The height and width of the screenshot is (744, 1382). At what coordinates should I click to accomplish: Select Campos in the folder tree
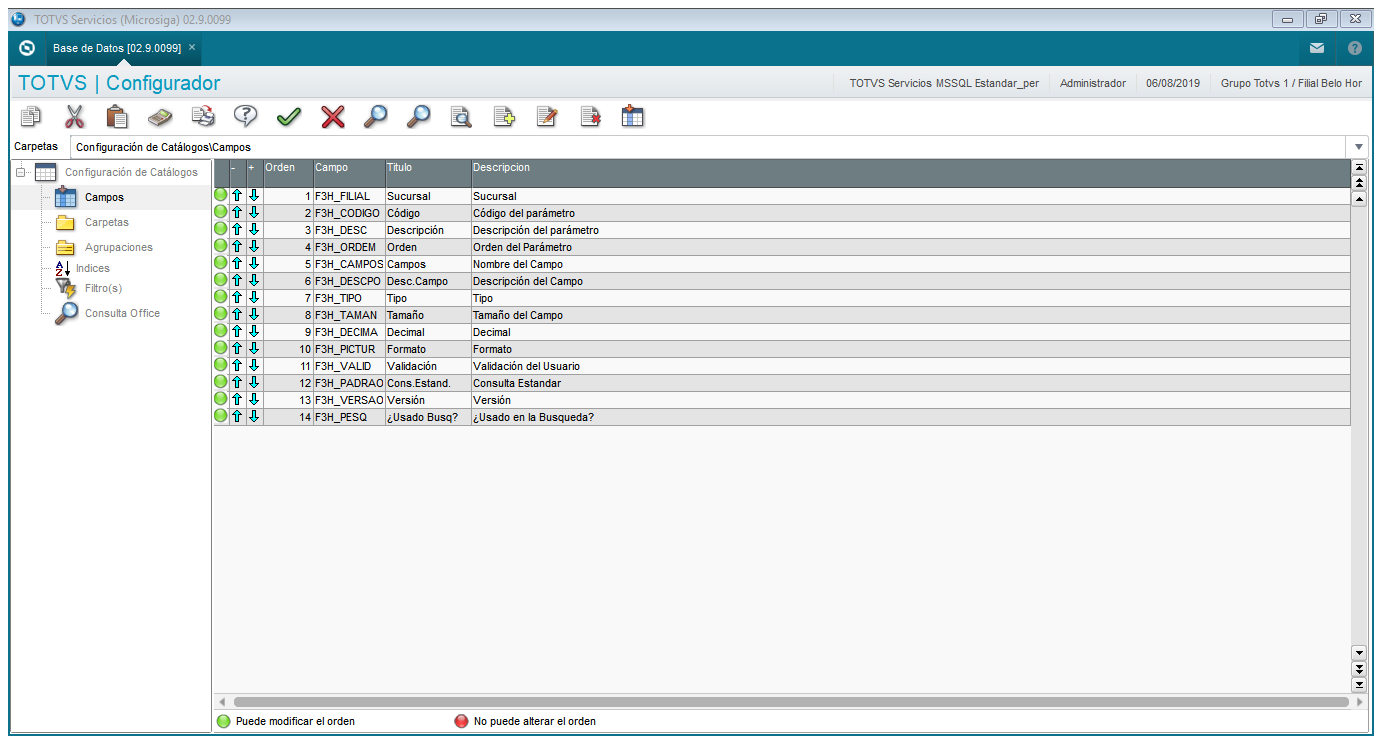point(104,197)
